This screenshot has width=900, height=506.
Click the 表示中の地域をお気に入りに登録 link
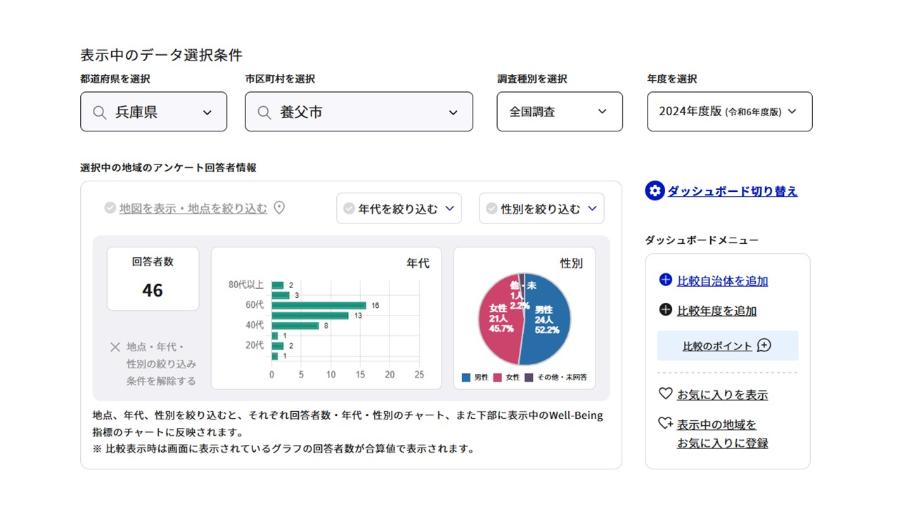722,433
